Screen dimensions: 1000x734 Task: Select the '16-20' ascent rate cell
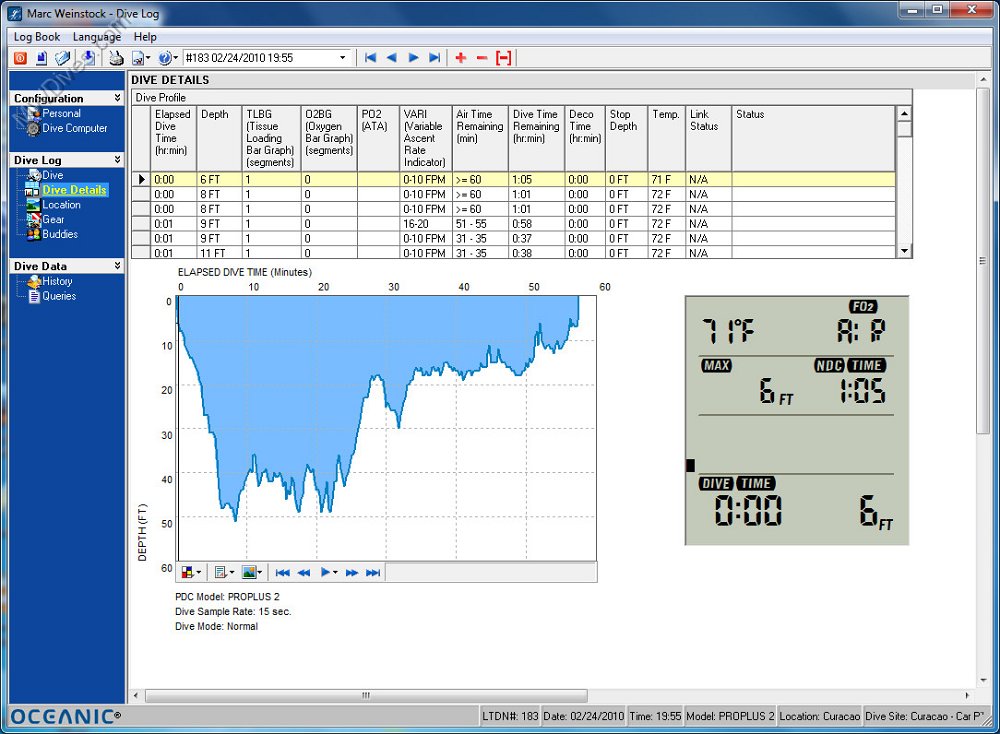pos(425,224)
